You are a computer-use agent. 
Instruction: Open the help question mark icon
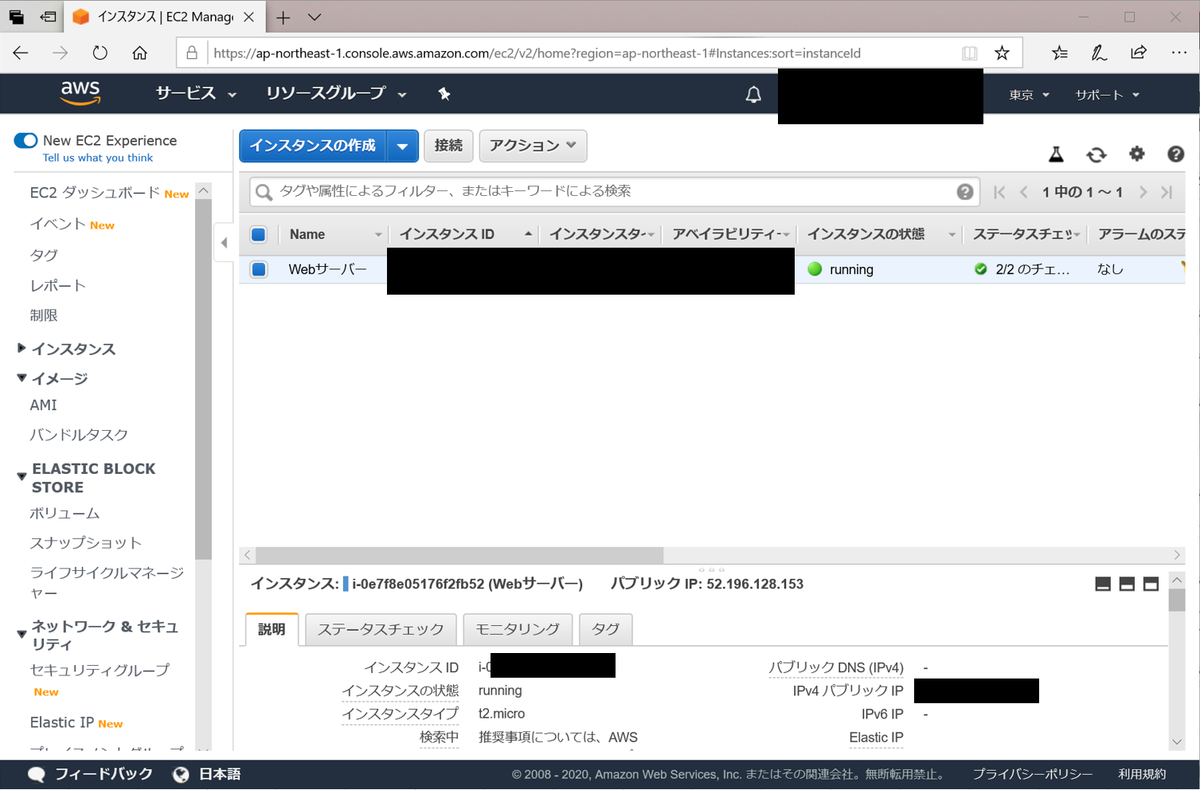tap(1176, 154)
